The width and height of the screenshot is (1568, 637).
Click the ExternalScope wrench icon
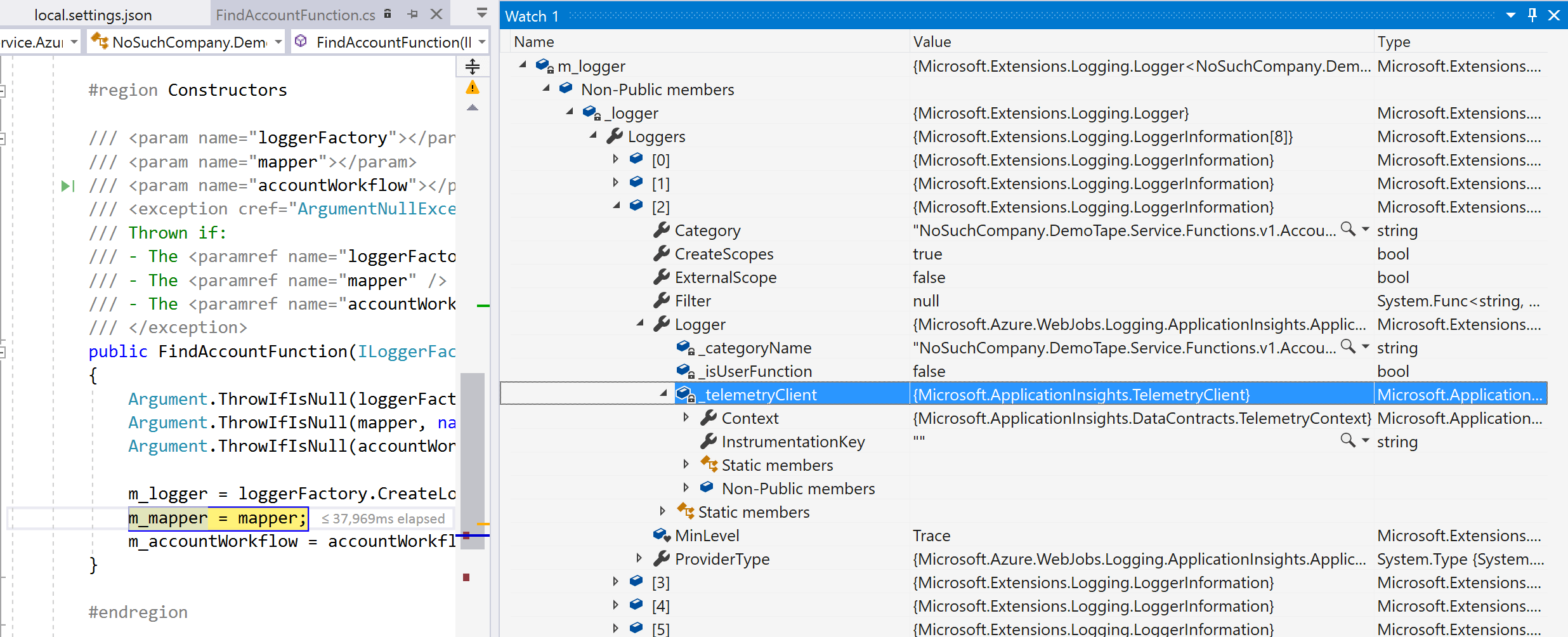[x=661, y=277]
